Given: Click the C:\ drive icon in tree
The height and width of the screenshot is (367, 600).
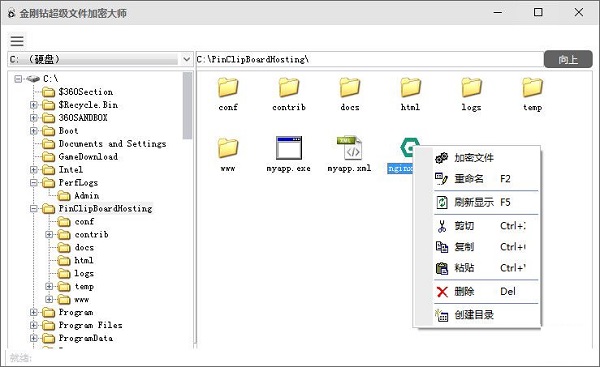Looking at the screenshot, I should (33, 79).
